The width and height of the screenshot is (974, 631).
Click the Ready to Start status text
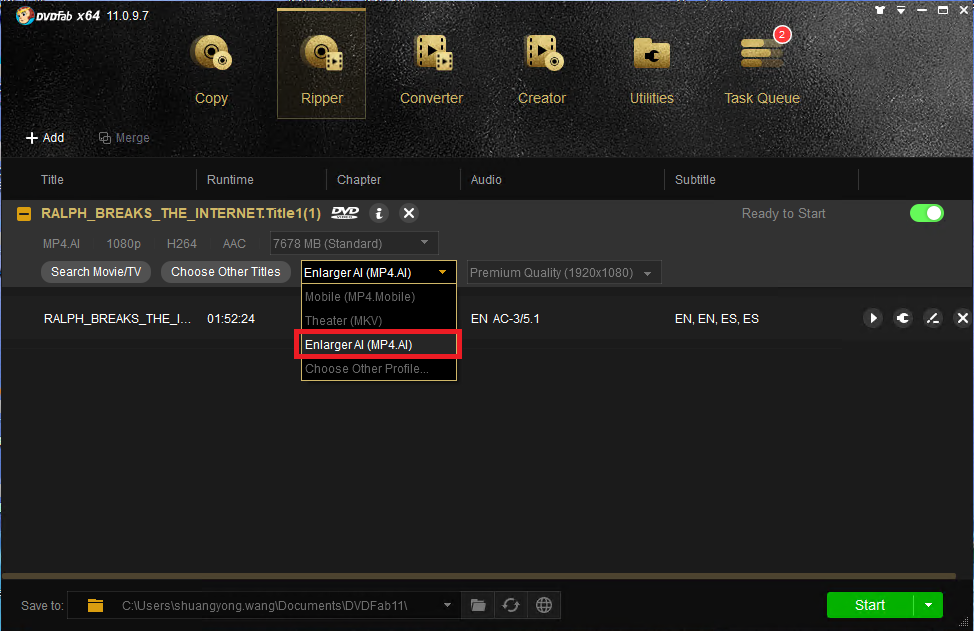coord(783,214)
